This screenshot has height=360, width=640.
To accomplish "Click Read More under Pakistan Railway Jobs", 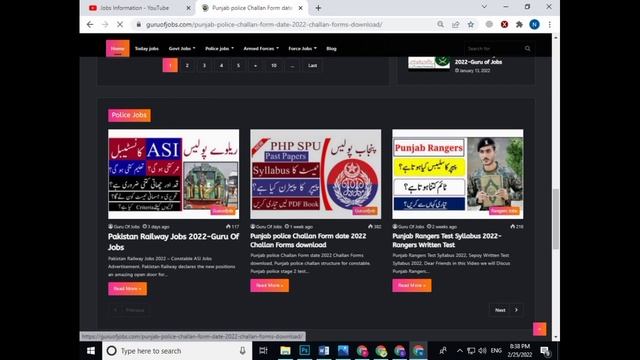I will coord(127,289).
